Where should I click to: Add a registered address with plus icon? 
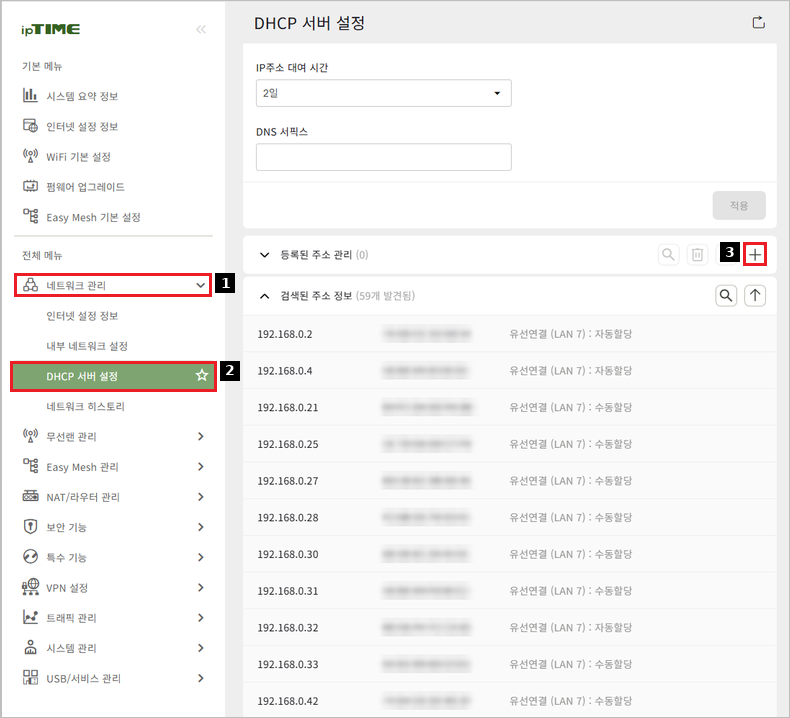(x=755, y=254)
